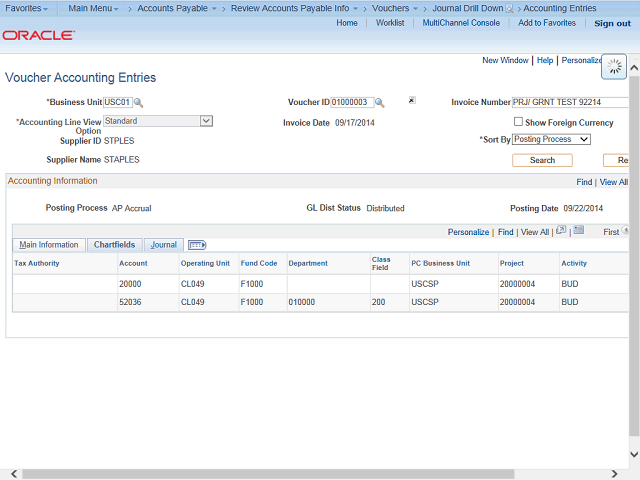
Task: Click Personalize Page link at top
Action: tap(581, 60)
